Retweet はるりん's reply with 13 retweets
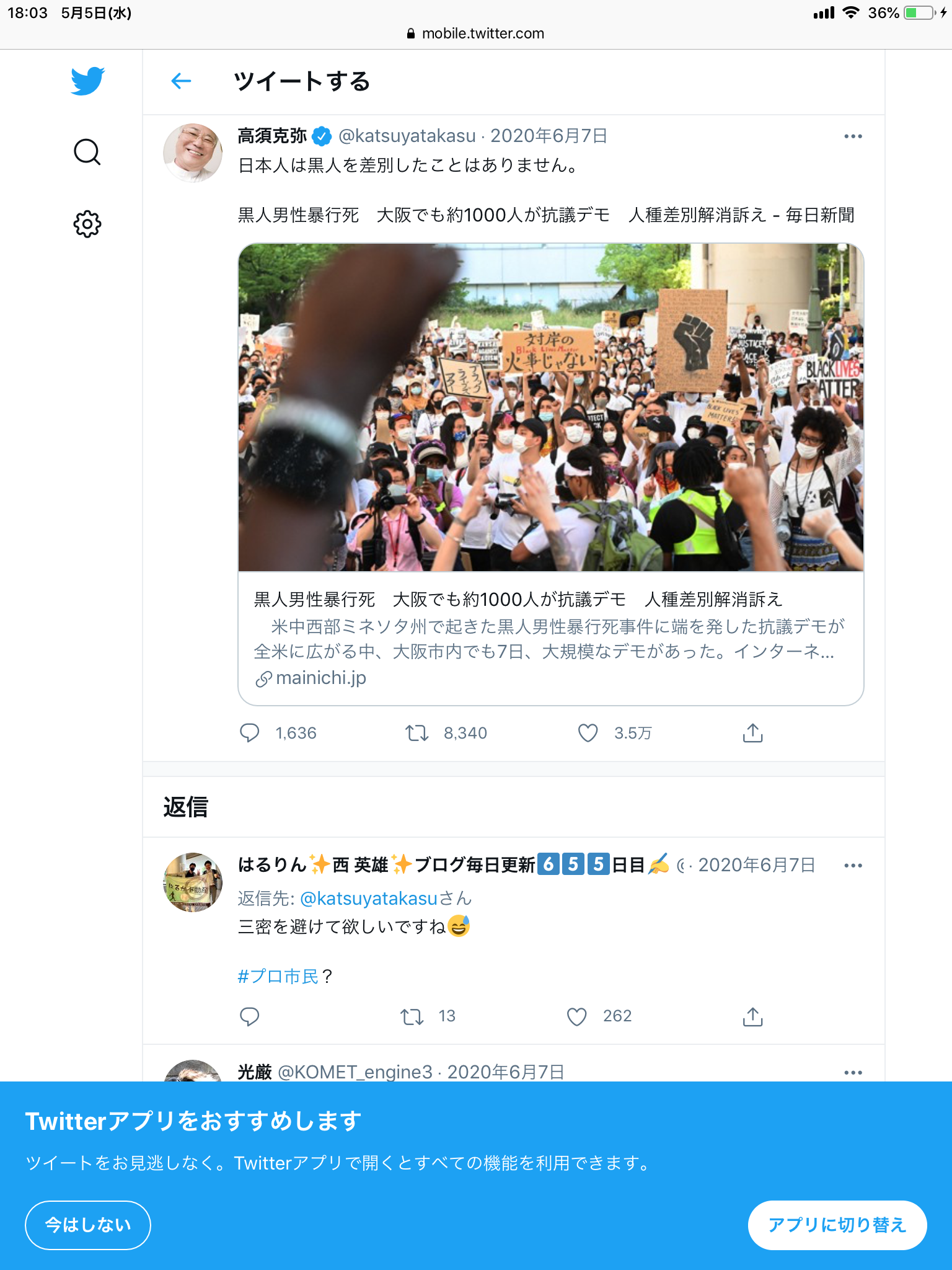Viewport: 952px width, 1270px height. point(412,1016)
